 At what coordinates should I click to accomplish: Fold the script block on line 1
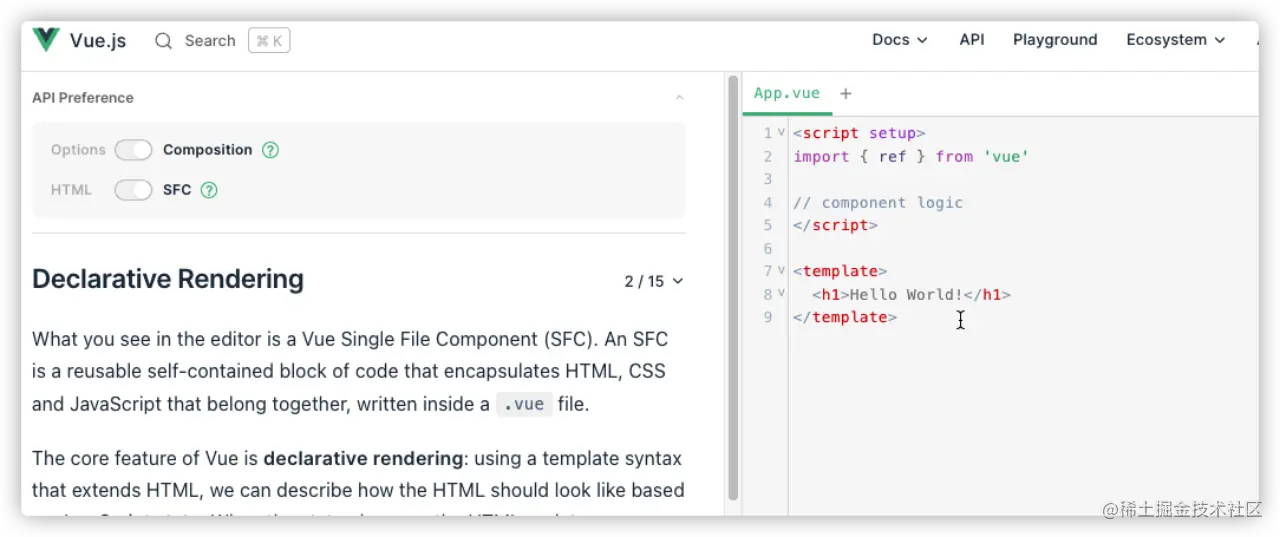pyautogui.click(x=781, y=132)
